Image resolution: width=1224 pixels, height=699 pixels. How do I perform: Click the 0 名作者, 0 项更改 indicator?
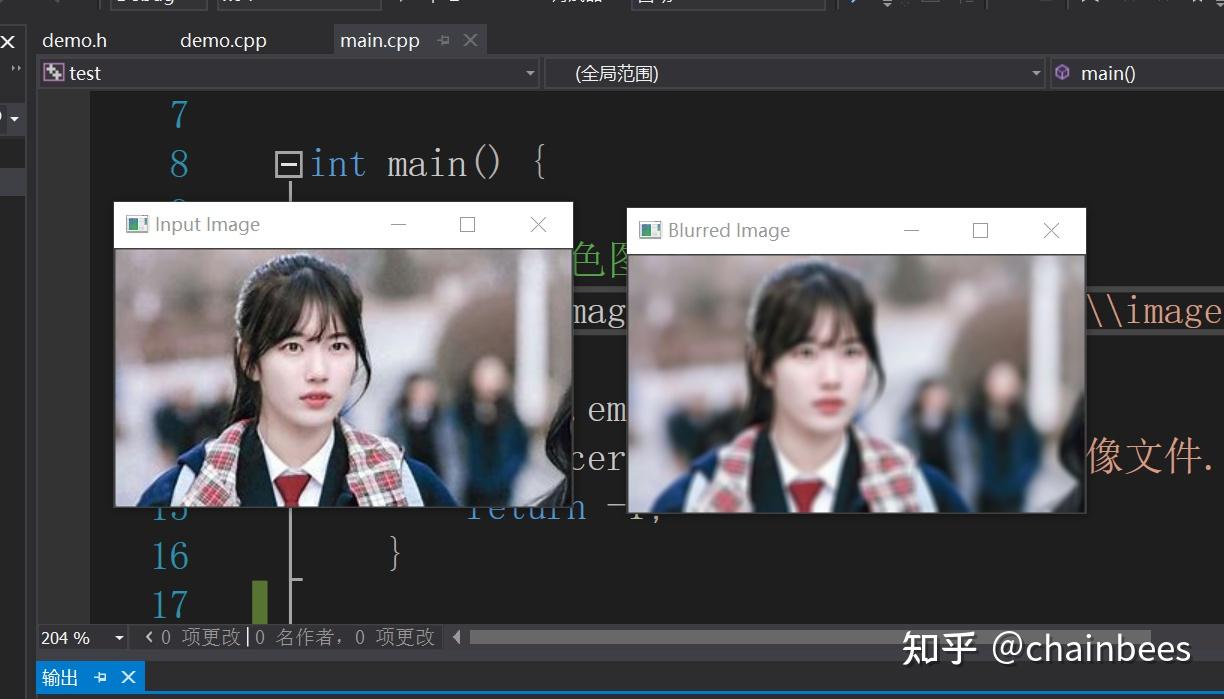pyautogui.click(x=345, y=637)
